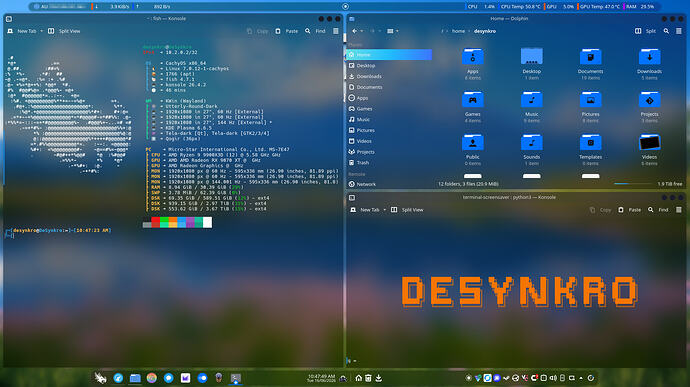Expand New Tab dropdown in terminal-screensaver Konsole
The image size is (690, 387).
point(385,210)
